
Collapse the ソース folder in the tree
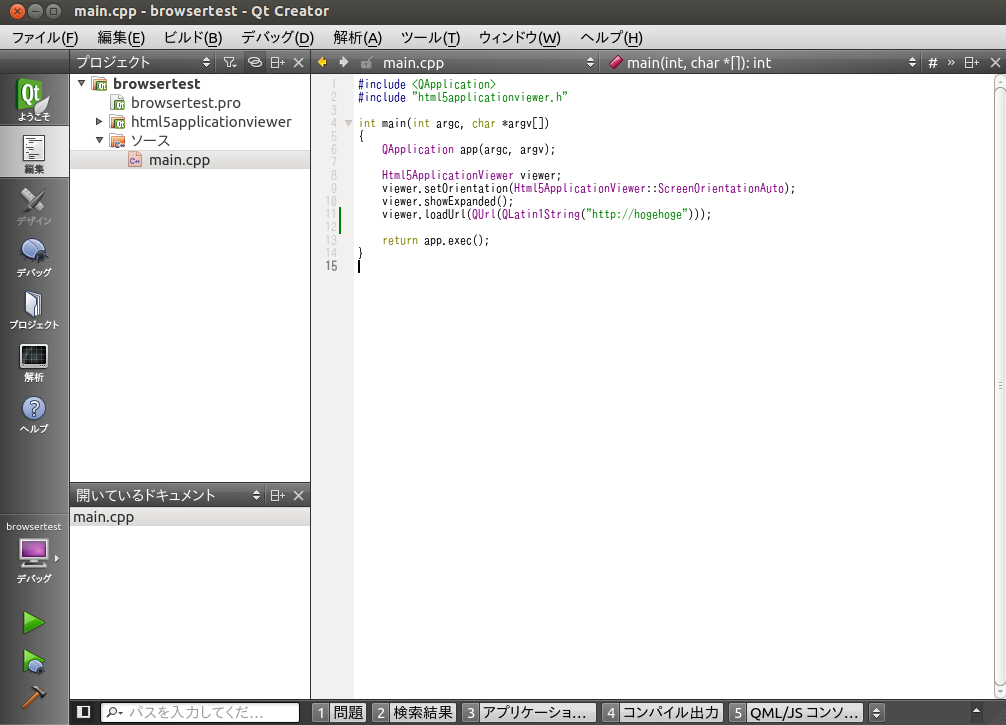coord(100,140)
